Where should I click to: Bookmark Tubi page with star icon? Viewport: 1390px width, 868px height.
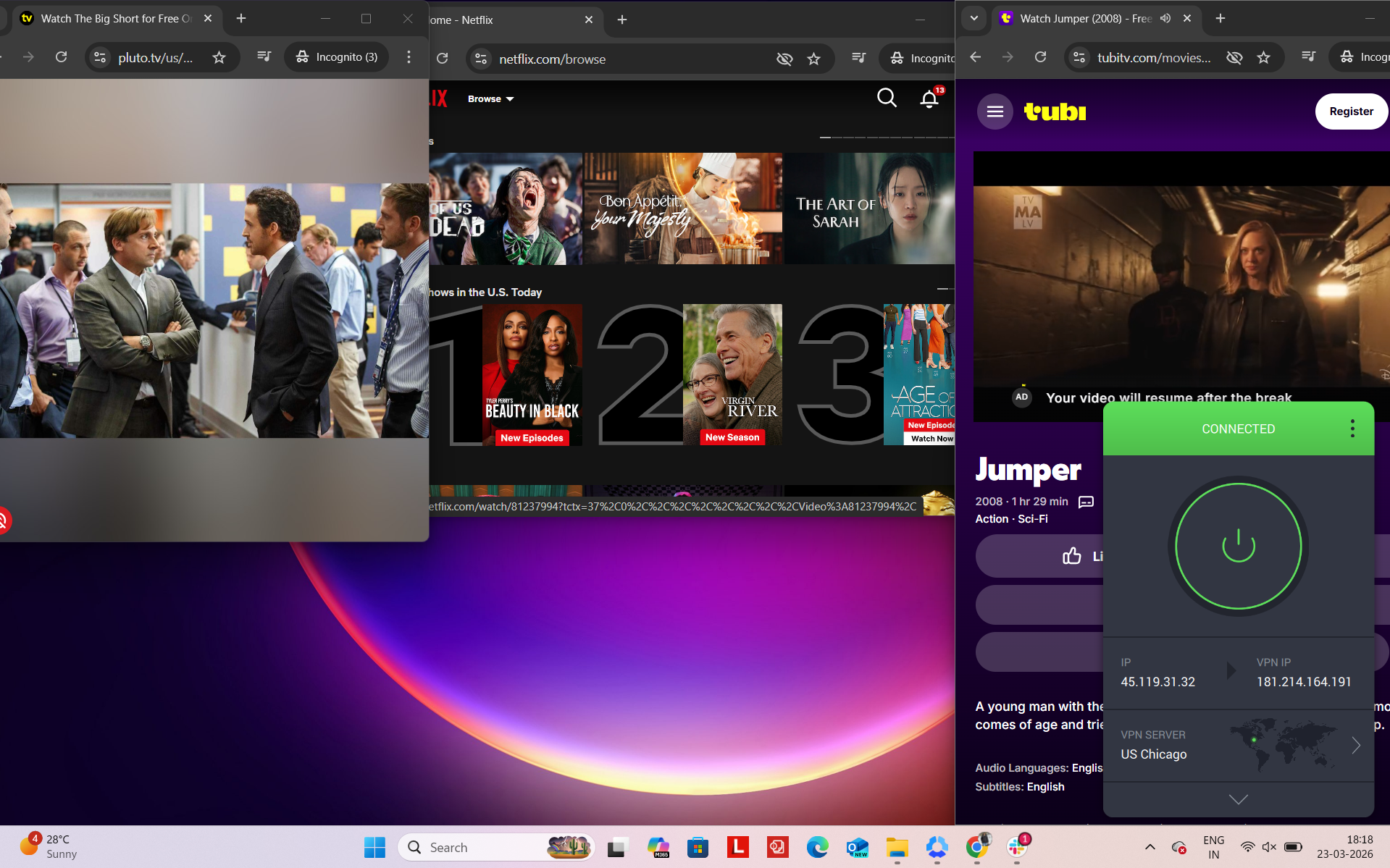pyautogui.click(x=1263, y=57)
